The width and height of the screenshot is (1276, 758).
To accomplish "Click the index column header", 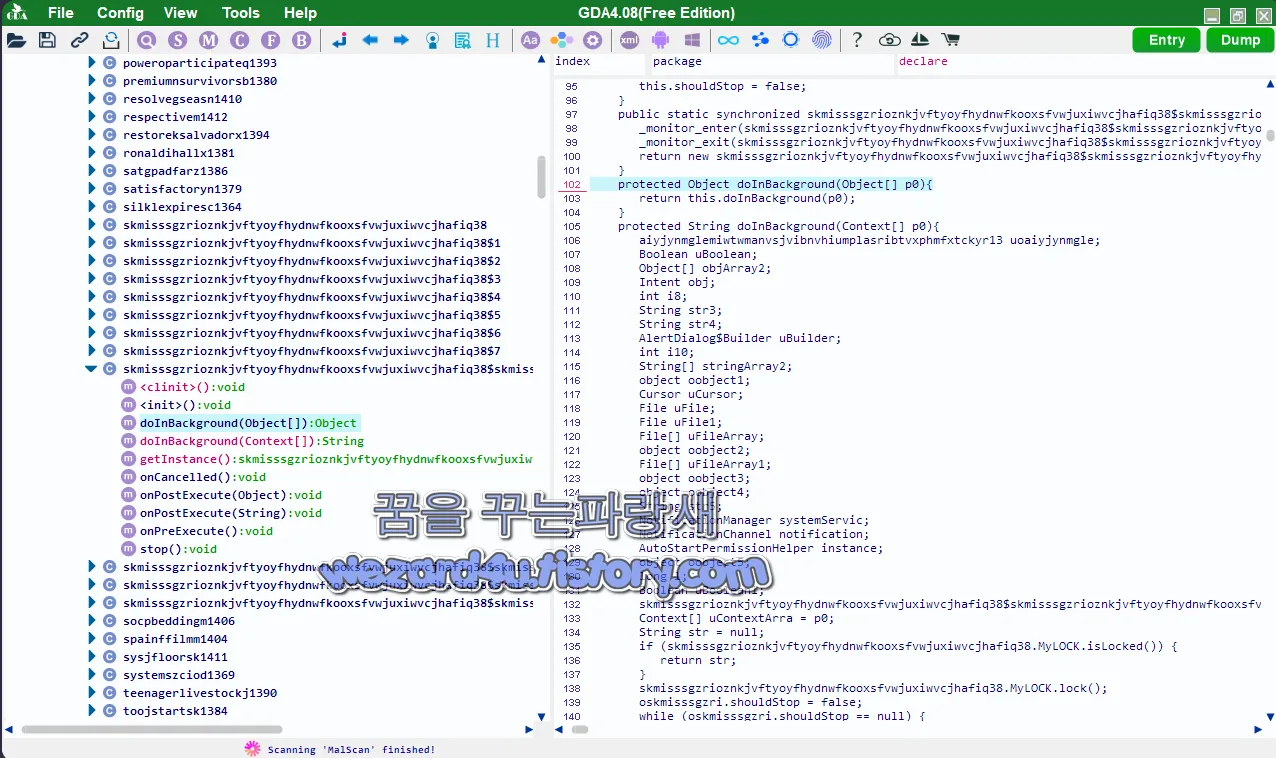I will pyautogui.click(x=598, y=62).
